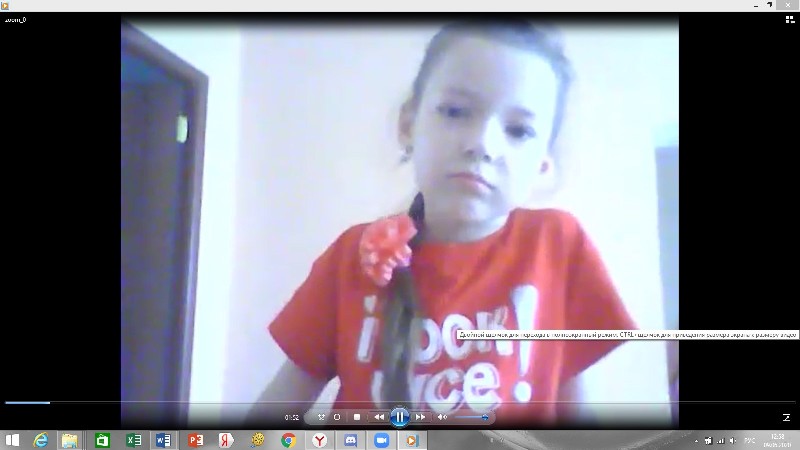
Task: Skip to next with the fast-forward button
Action: 420,416
